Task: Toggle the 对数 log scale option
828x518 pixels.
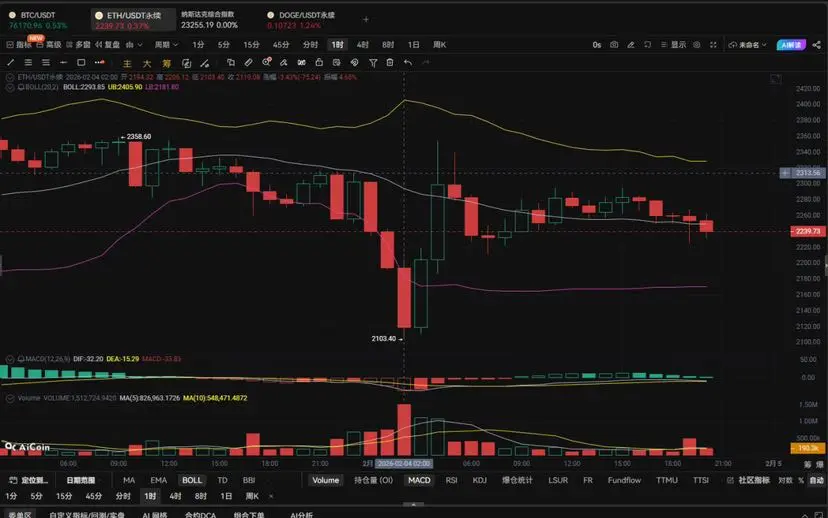Action: tap(785, 480)
